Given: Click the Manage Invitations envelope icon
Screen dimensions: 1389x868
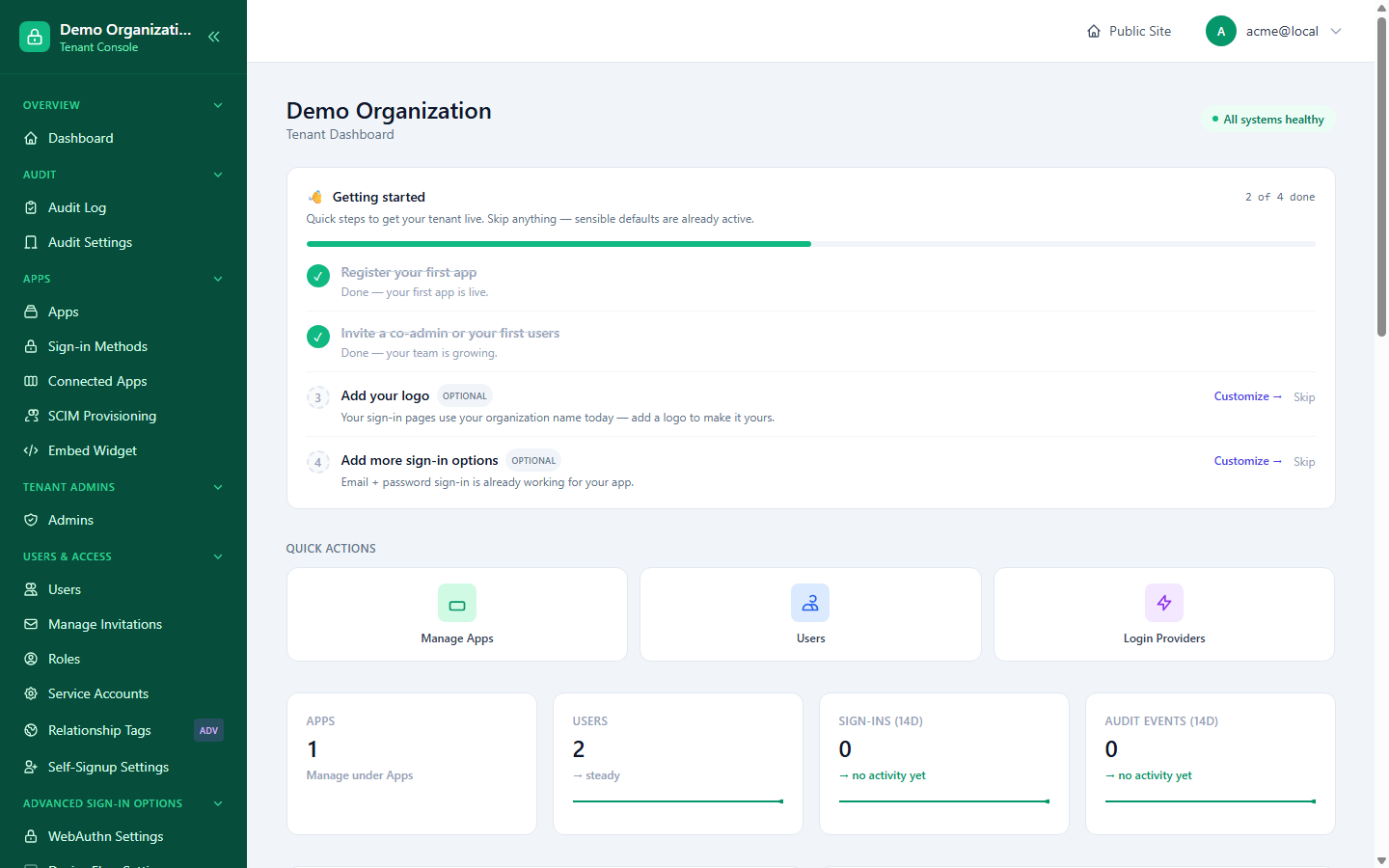Looking at the screenshot, I should pos(31,624).
